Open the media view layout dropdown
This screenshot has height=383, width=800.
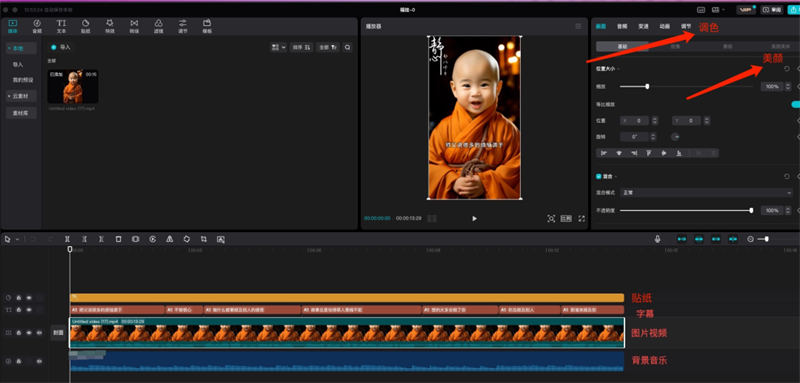pyautogui.click(x=279, y=47)
